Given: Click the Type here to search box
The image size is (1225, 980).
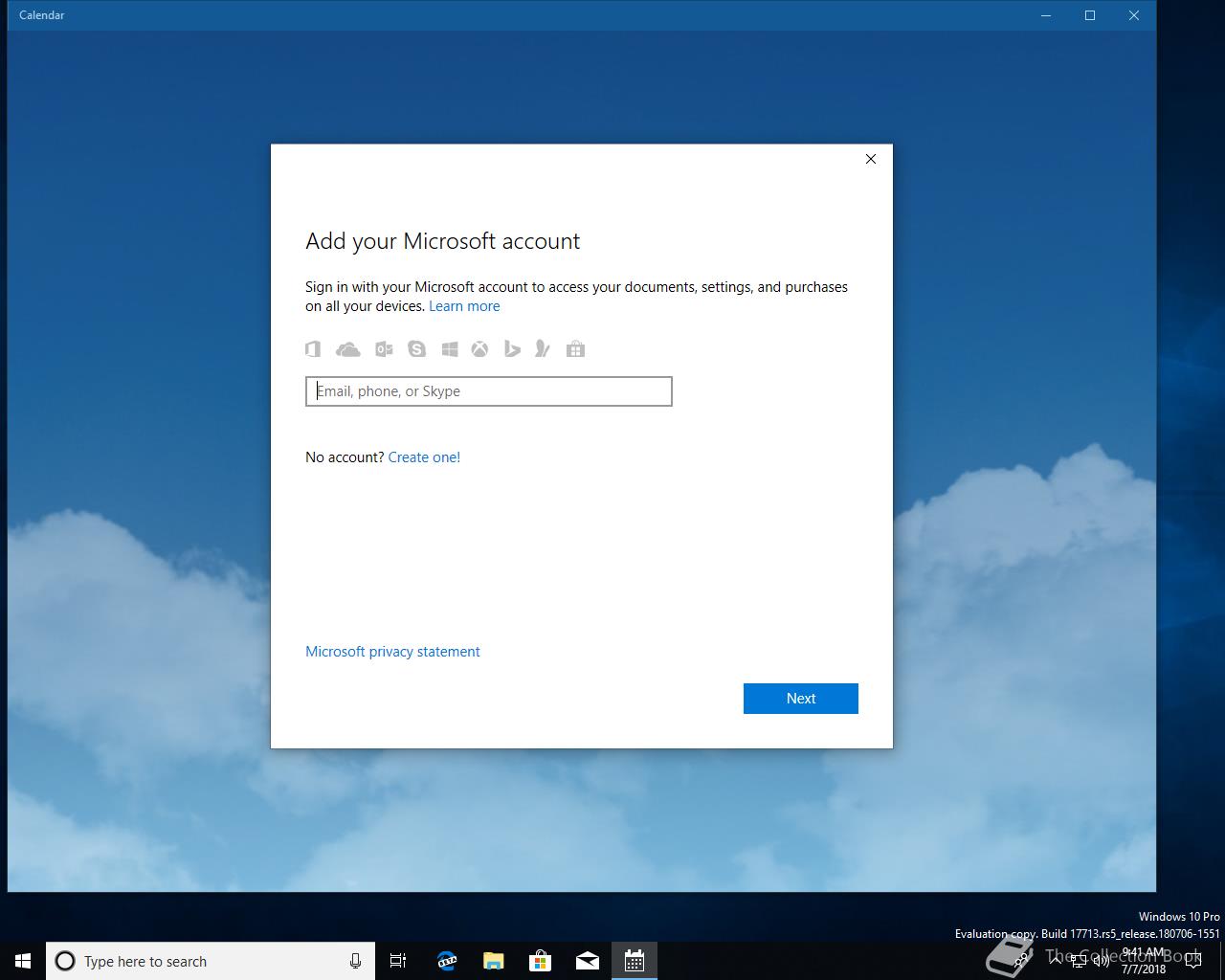Looking at the screenshot, I should 211,961.
